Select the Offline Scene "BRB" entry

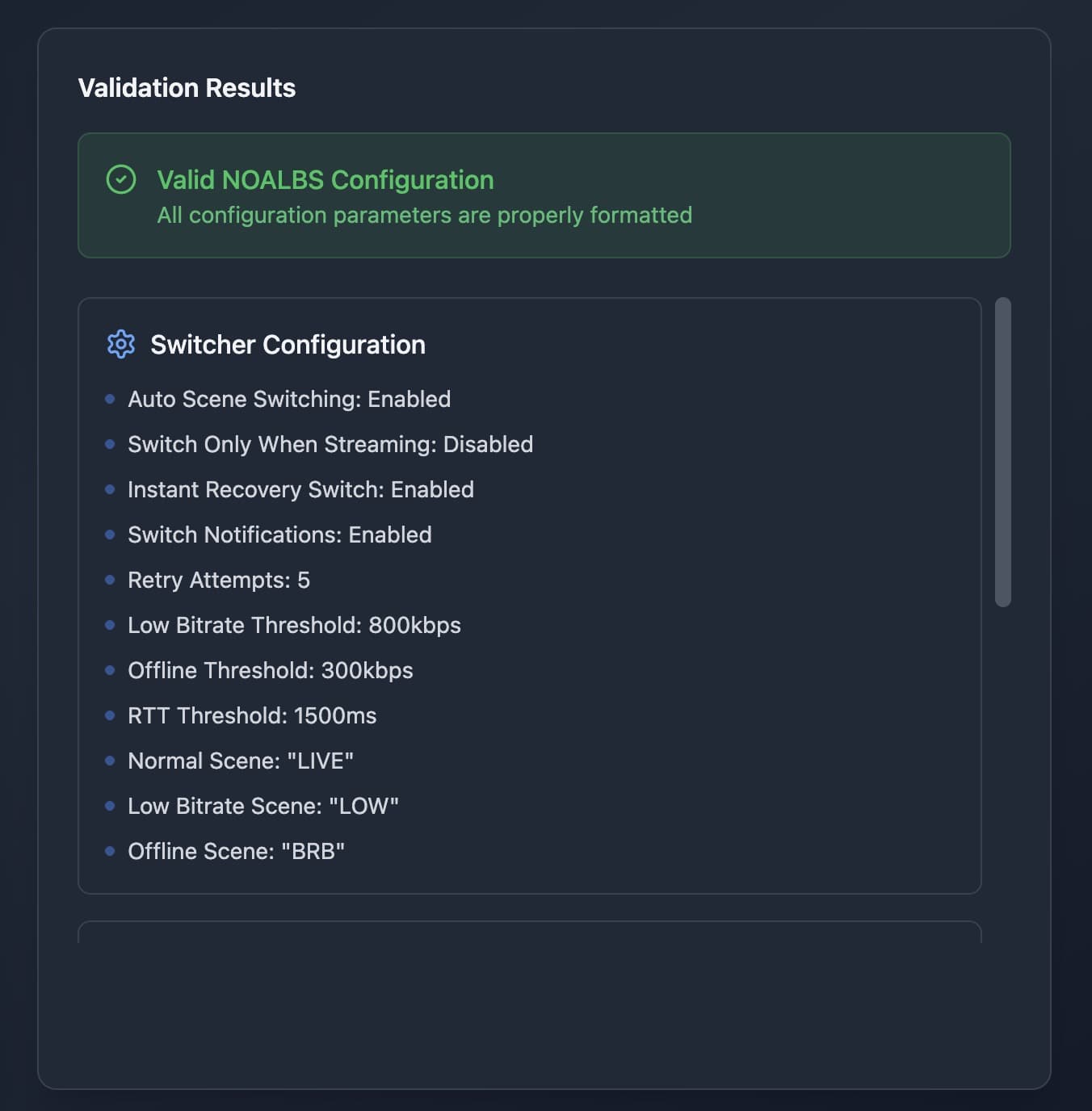pyautogui.click(x=236, y=851)
